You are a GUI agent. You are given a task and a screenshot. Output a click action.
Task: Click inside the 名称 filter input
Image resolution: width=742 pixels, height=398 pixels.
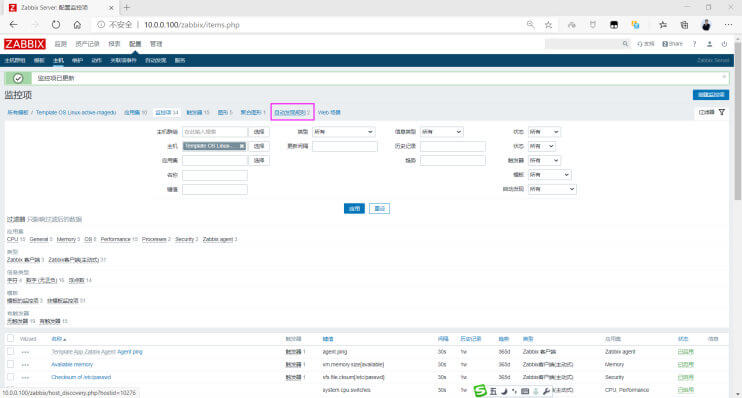point(215,175)
